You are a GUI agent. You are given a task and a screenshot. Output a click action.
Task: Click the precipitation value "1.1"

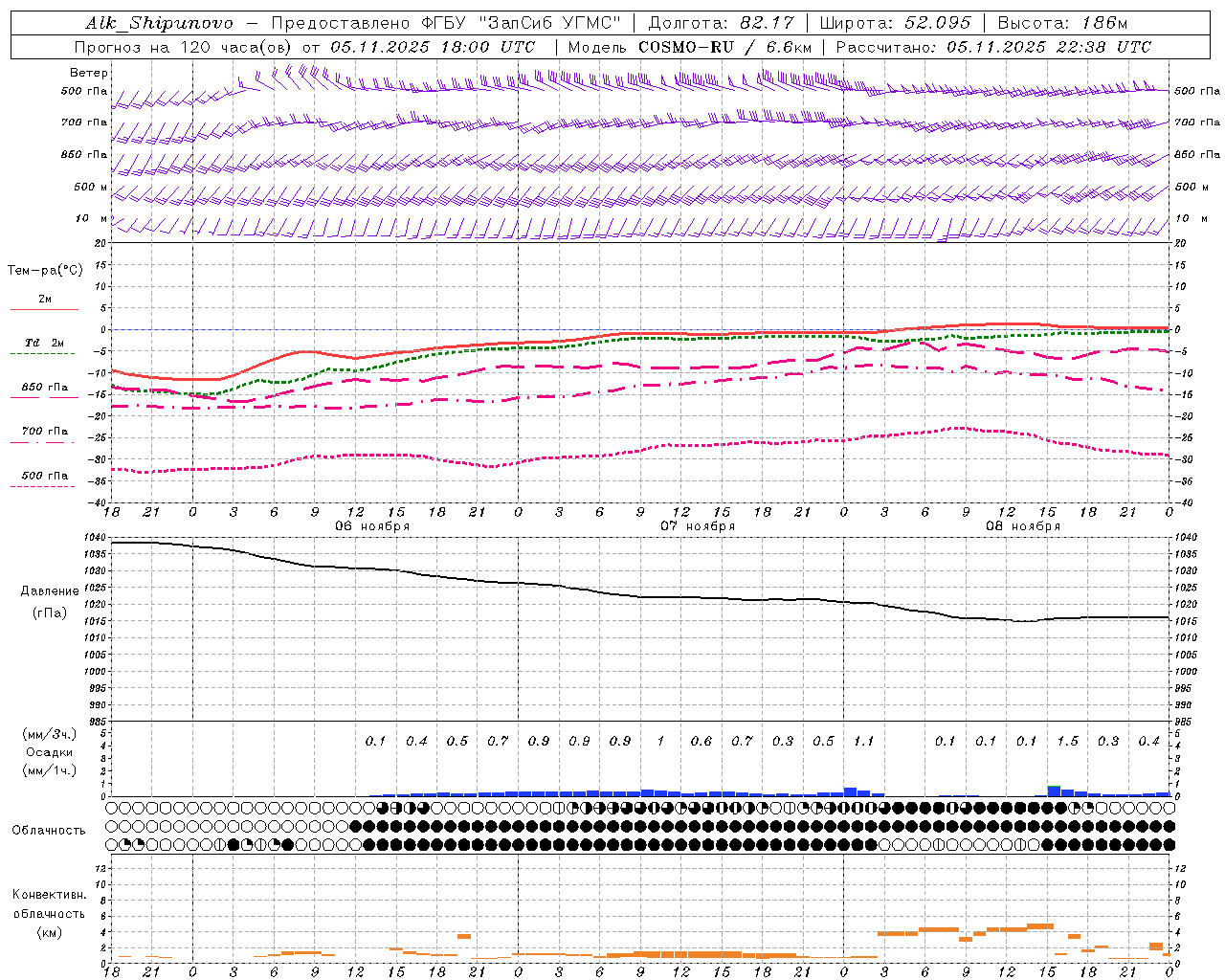(x=863, y=741)
